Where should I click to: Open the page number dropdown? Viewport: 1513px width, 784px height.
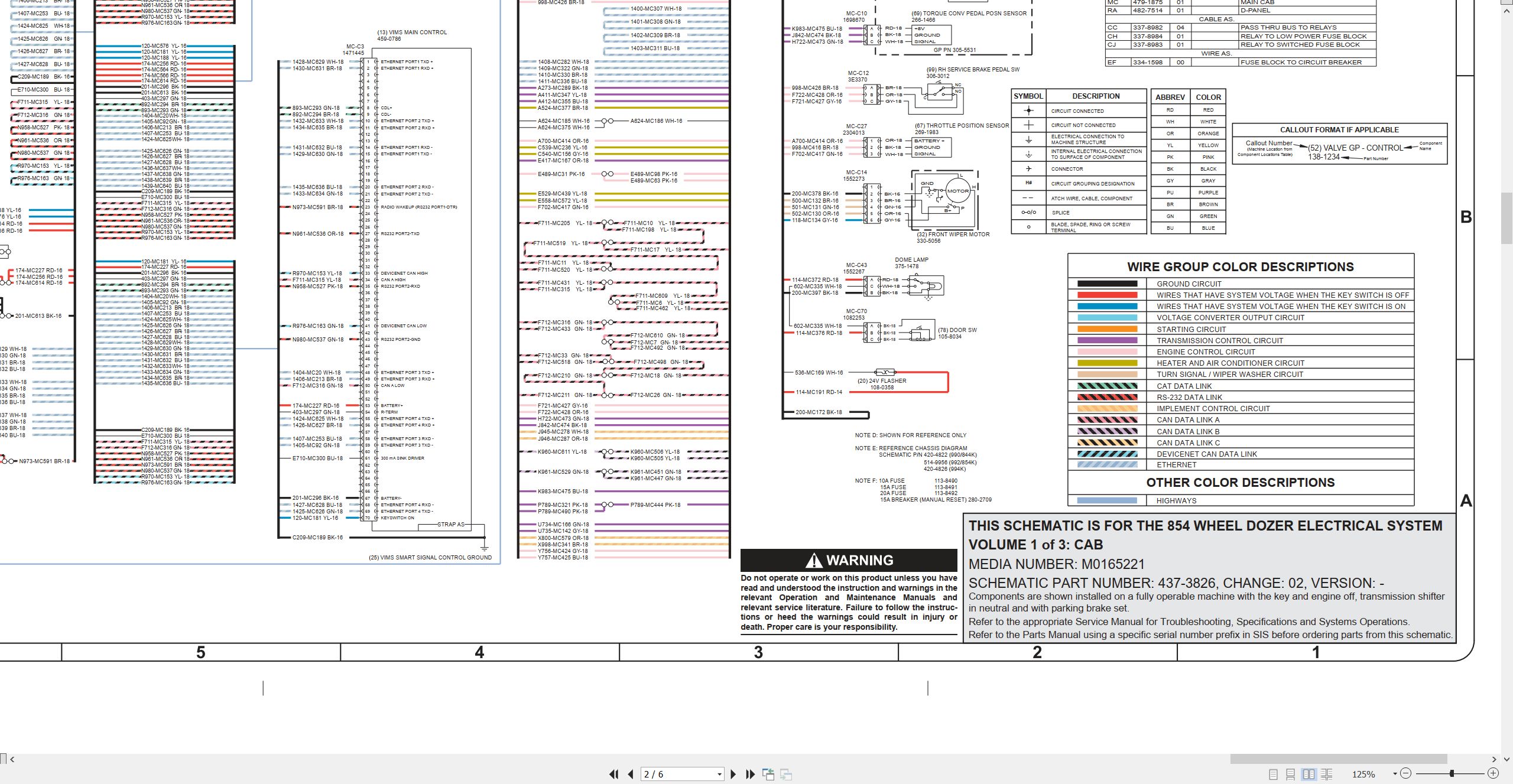pos(719,774)
